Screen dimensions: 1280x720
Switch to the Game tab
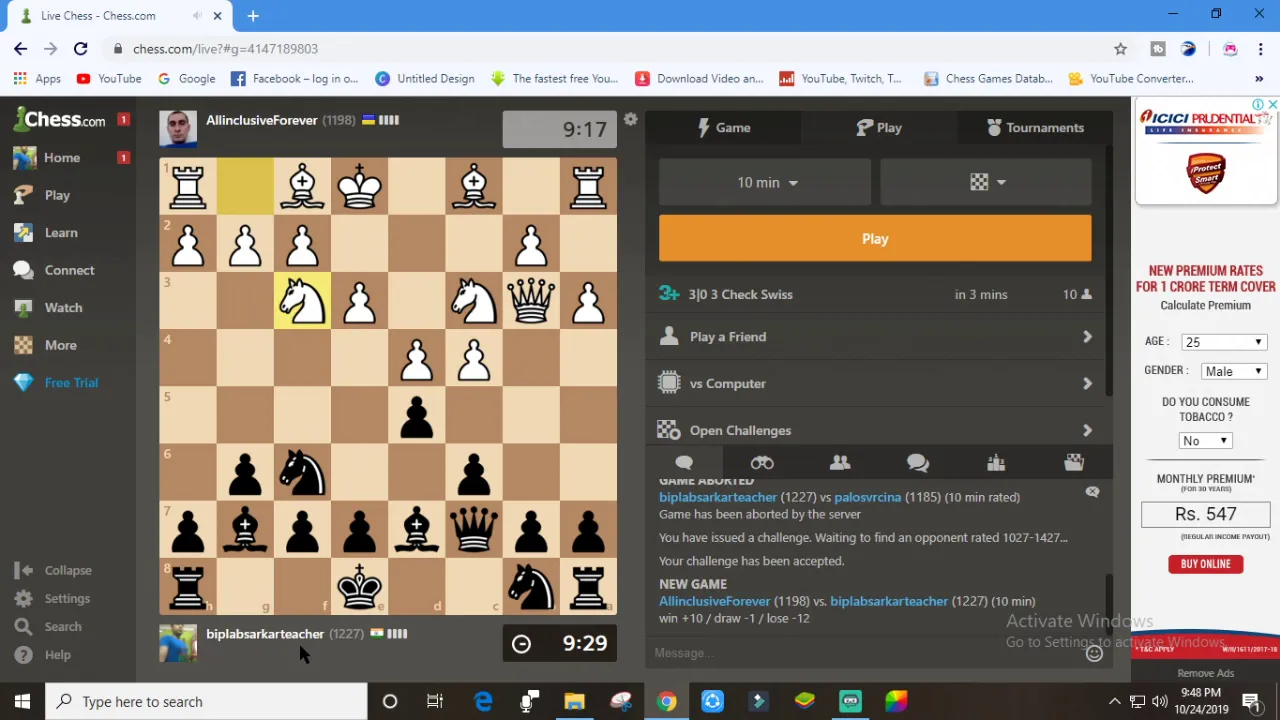coord(723,128)
